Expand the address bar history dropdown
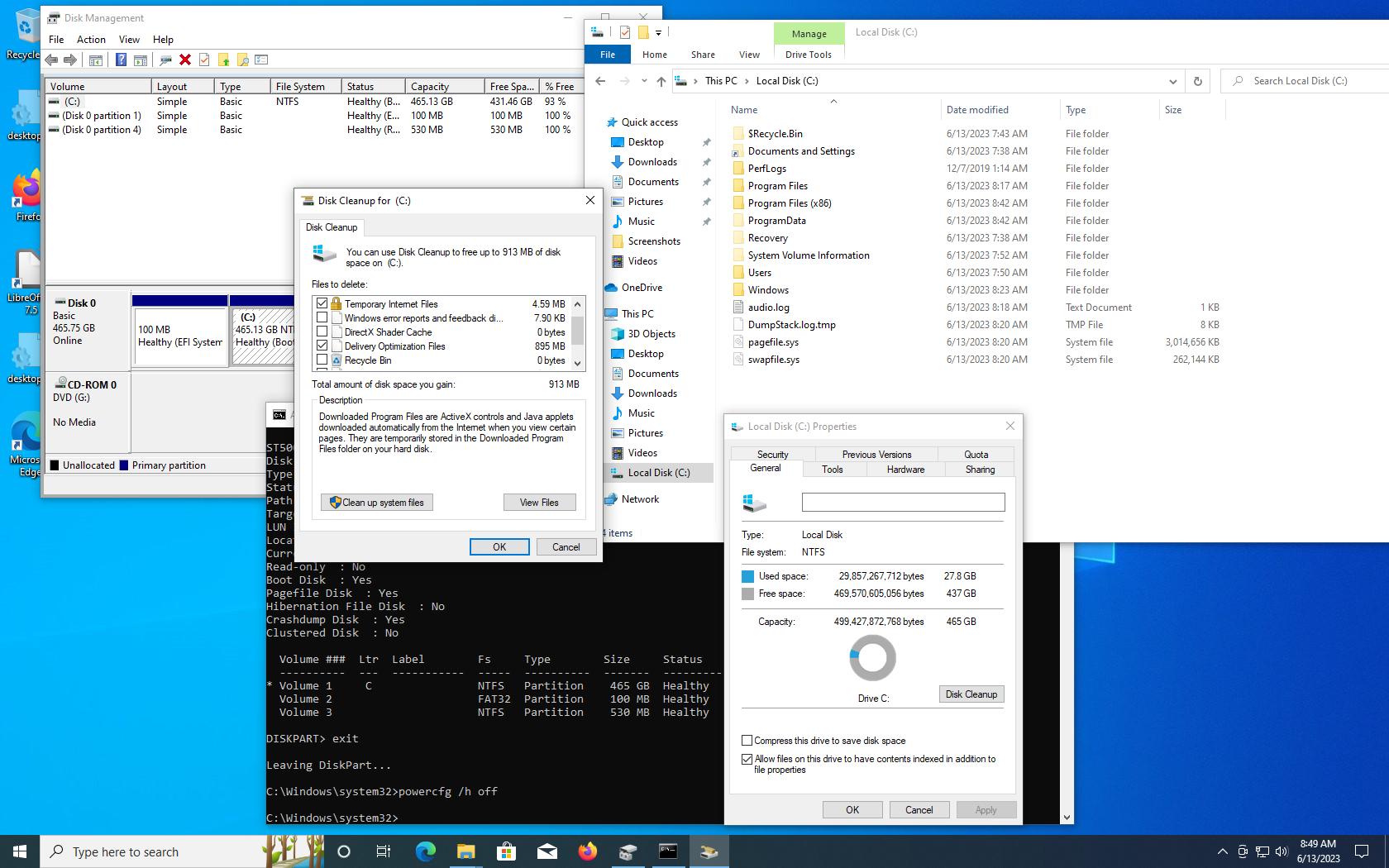Screen dimensions: 1389x868 1172,81
